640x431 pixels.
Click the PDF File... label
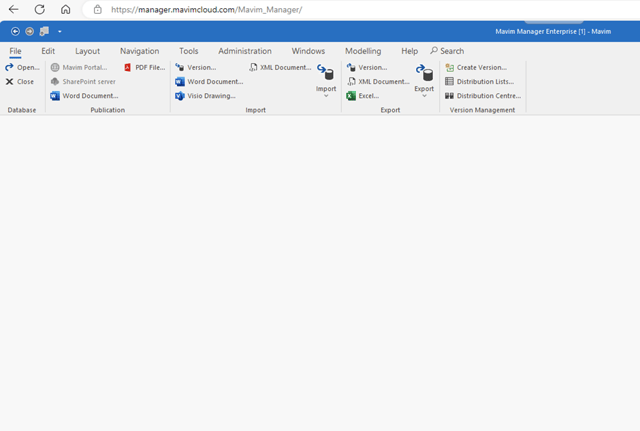click(x=150, y=67)
